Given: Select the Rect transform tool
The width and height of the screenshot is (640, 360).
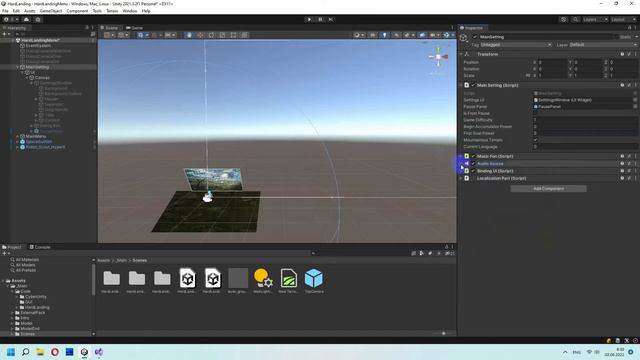Looking at the screenshot, I should point(233,35).
